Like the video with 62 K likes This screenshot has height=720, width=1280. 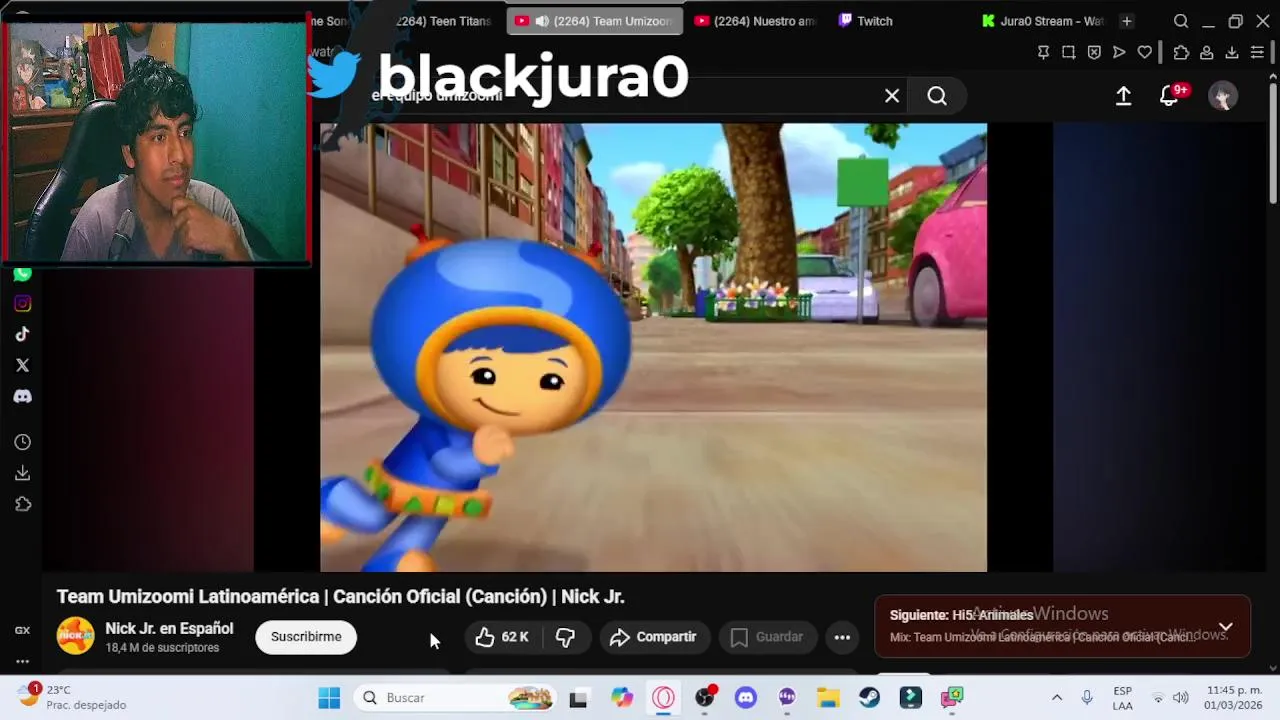point(502,637)
